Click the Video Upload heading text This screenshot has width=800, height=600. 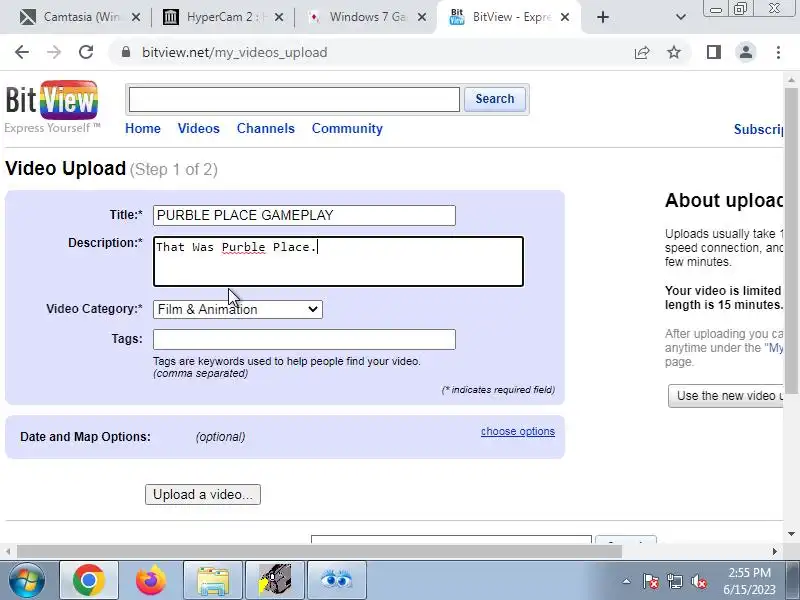[x=65, y=168]
